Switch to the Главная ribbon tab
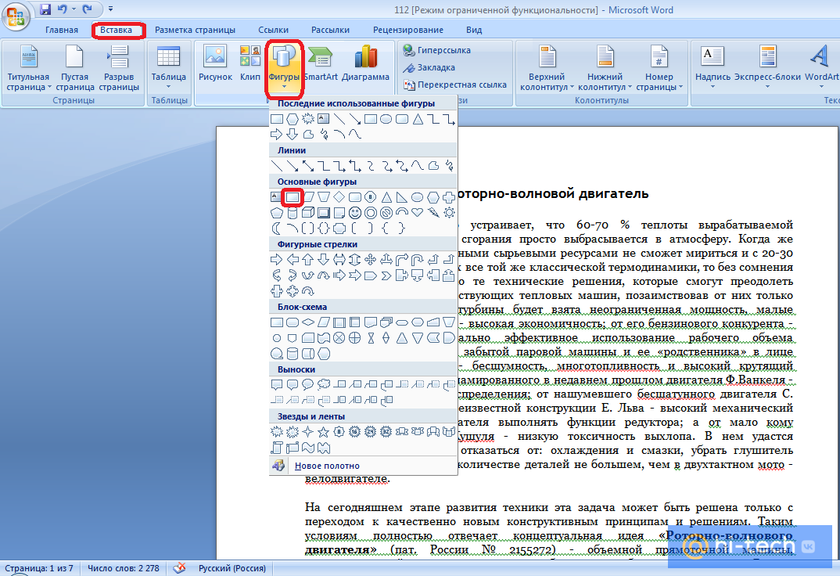The image size is (840, 576). [x=62, y=29]
